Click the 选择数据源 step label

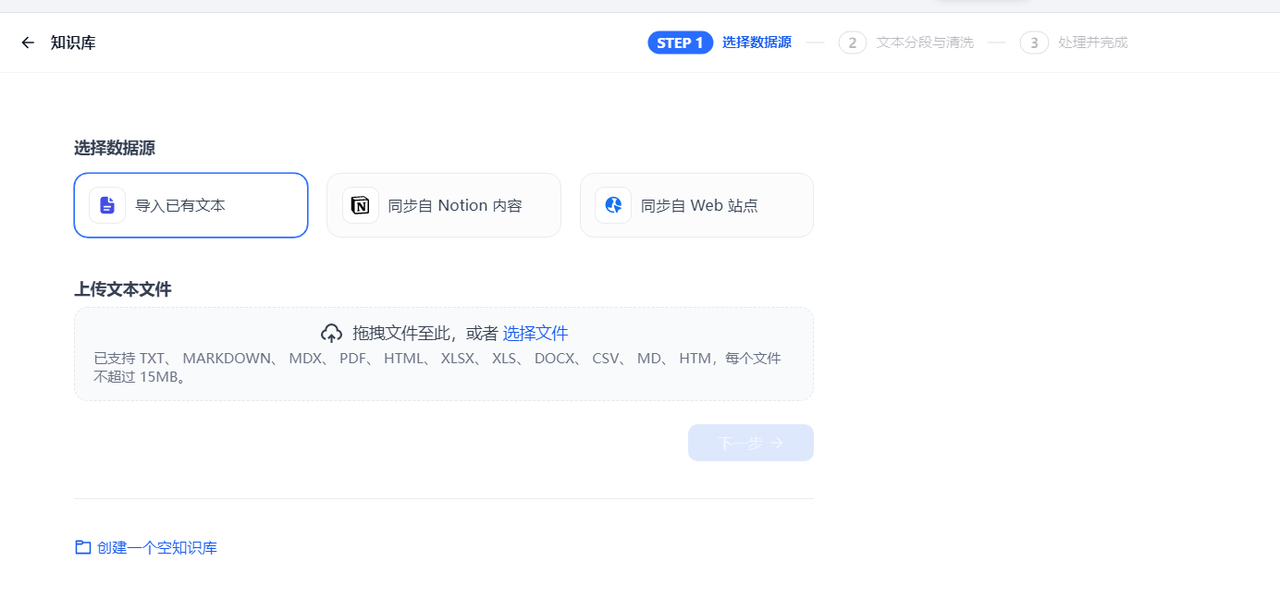(757, 43)
